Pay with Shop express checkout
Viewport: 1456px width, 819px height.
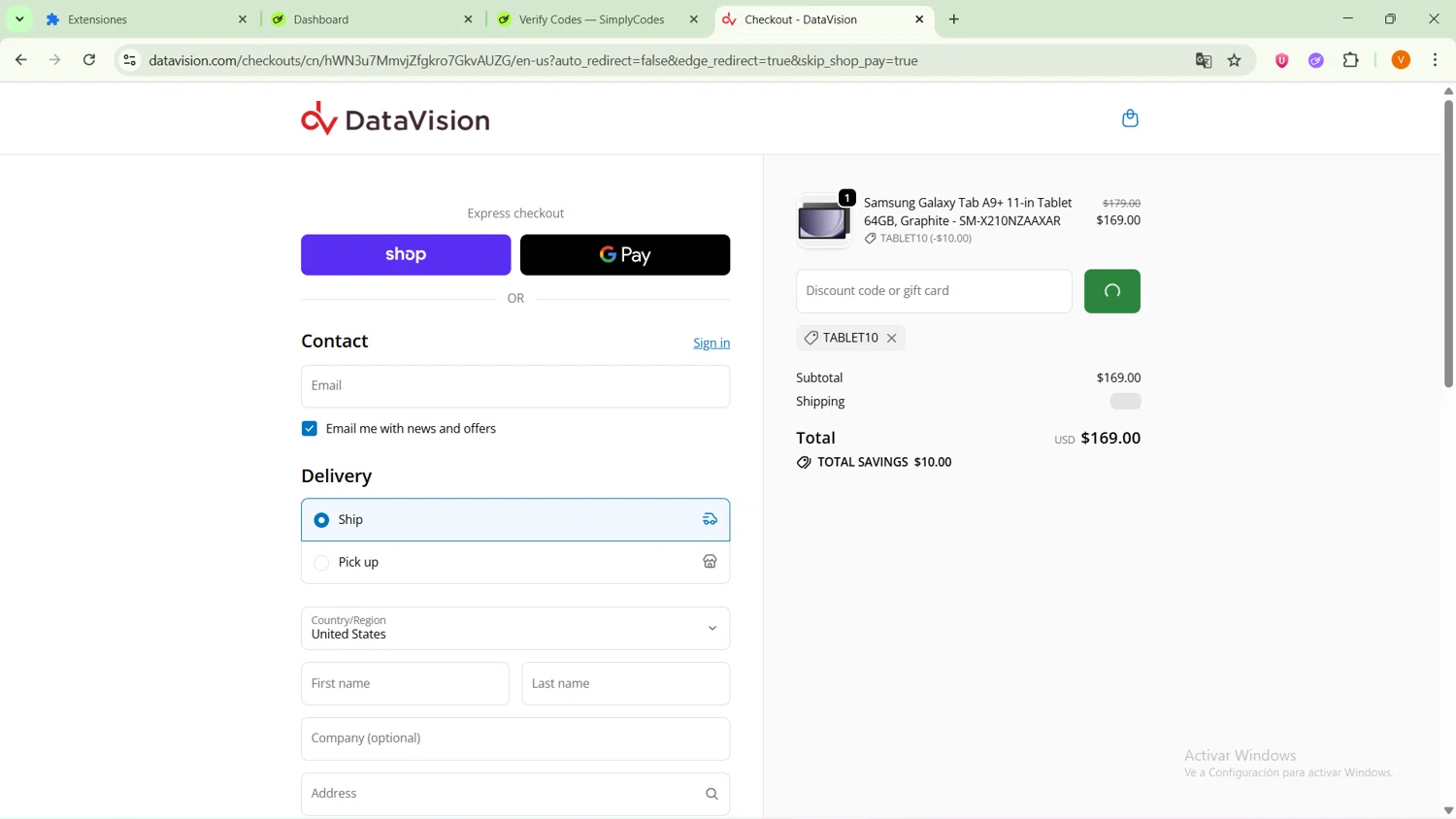tap(406, 254)
